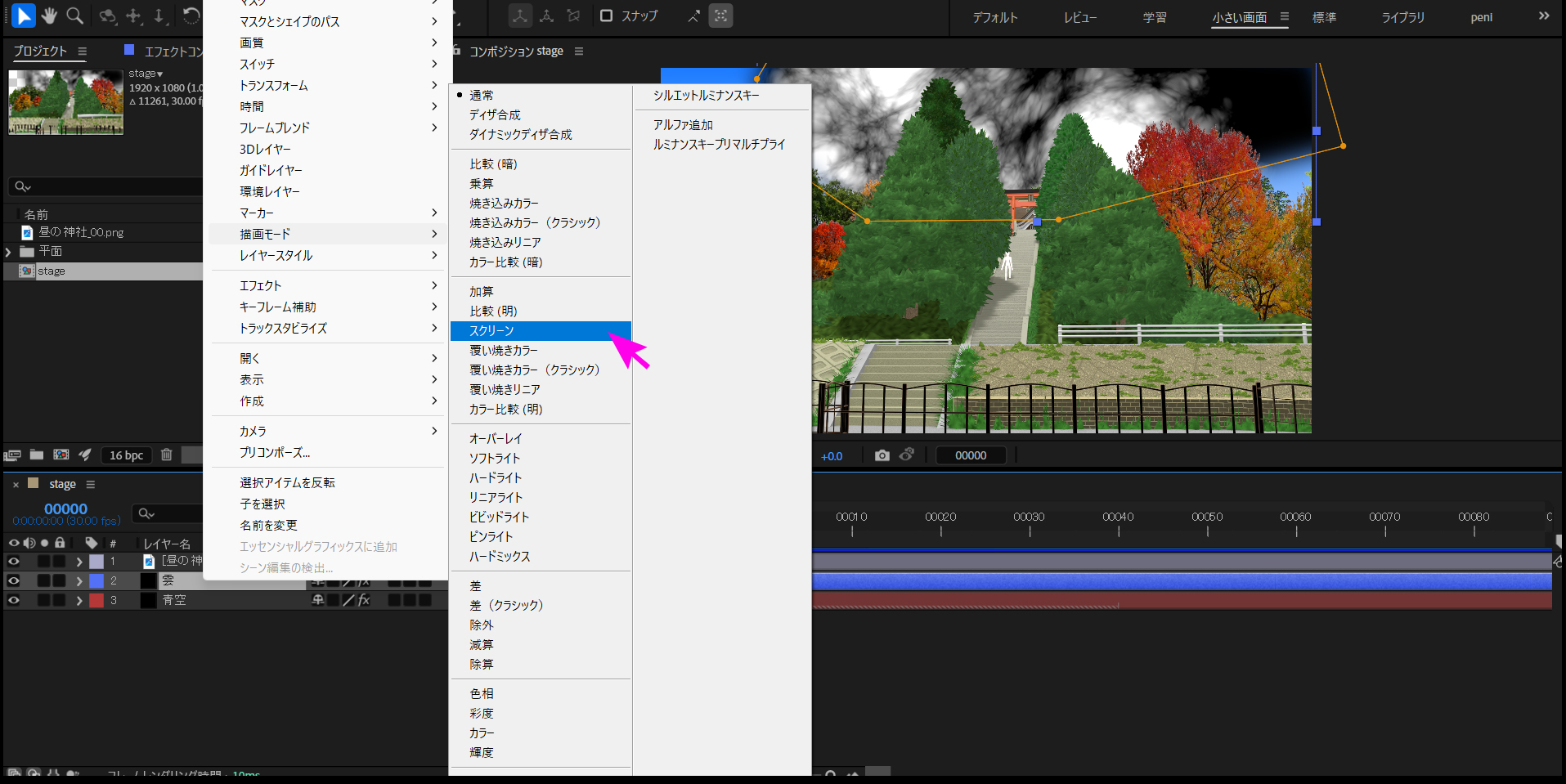The height and width of the screenshot is (784, 1566).
Task: Click the new folder icon in Project panel
Action: coord(37,455)
